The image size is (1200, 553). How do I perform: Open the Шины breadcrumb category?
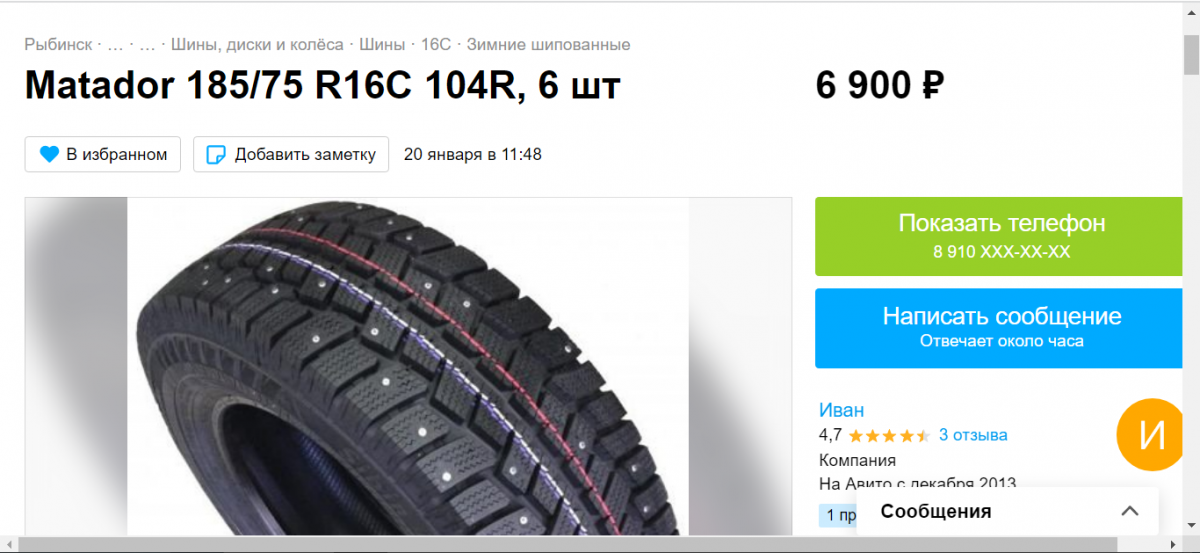pos(382,45)
